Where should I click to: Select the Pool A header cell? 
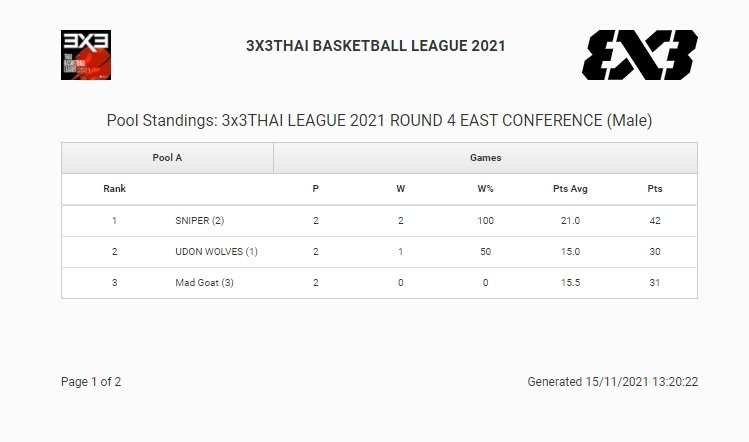coord(167,158)
